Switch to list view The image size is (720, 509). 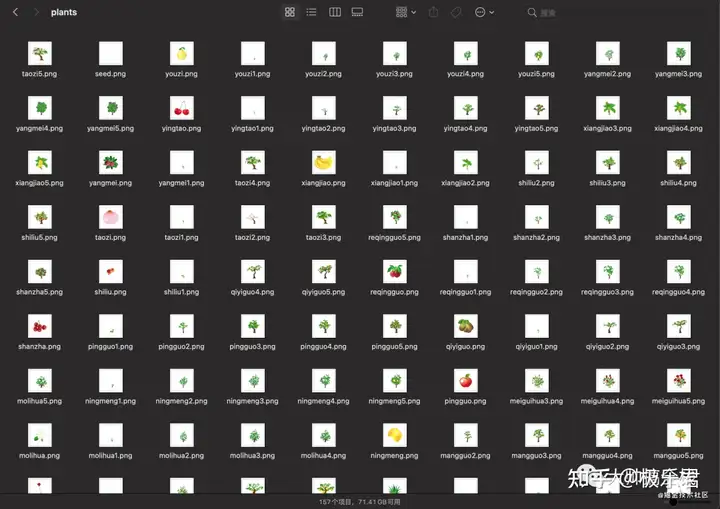tap(311, 12)
